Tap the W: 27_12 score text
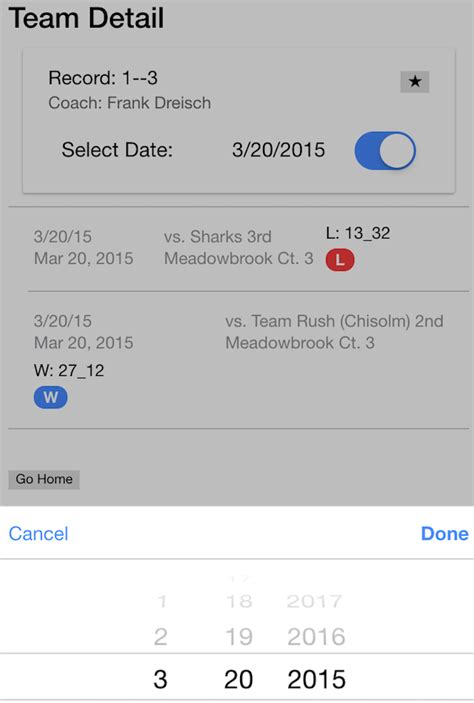Viewport: 474px width, 703px height. (69, 370)
